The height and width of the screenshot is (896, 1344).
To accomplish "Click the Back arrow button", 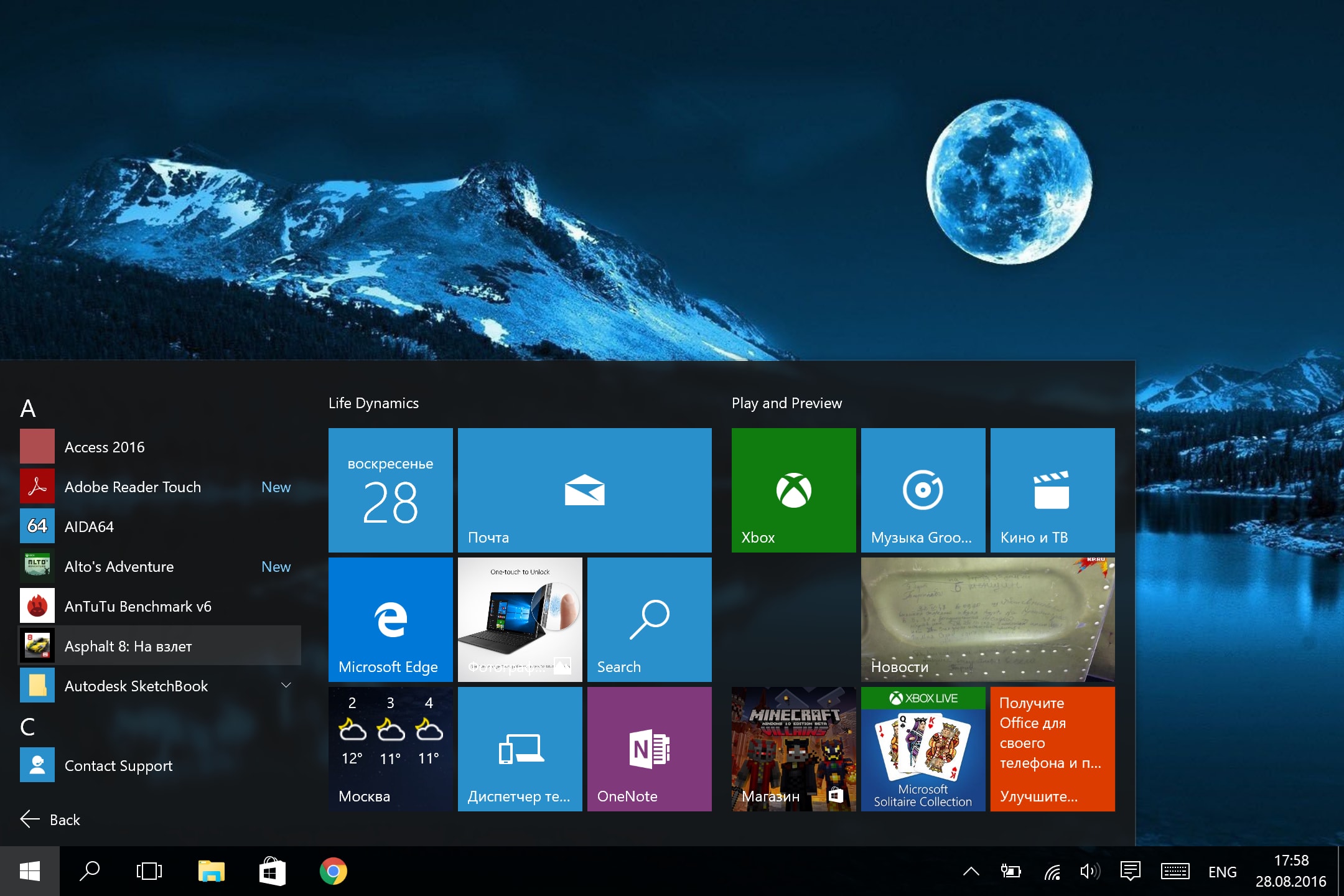I will coord(50,819).
